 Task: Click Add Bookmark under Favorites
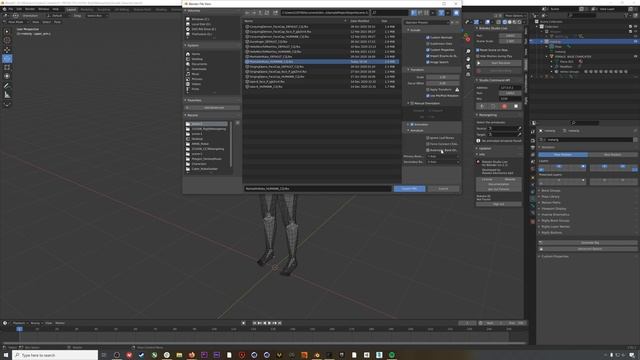(x=212, y=108)
